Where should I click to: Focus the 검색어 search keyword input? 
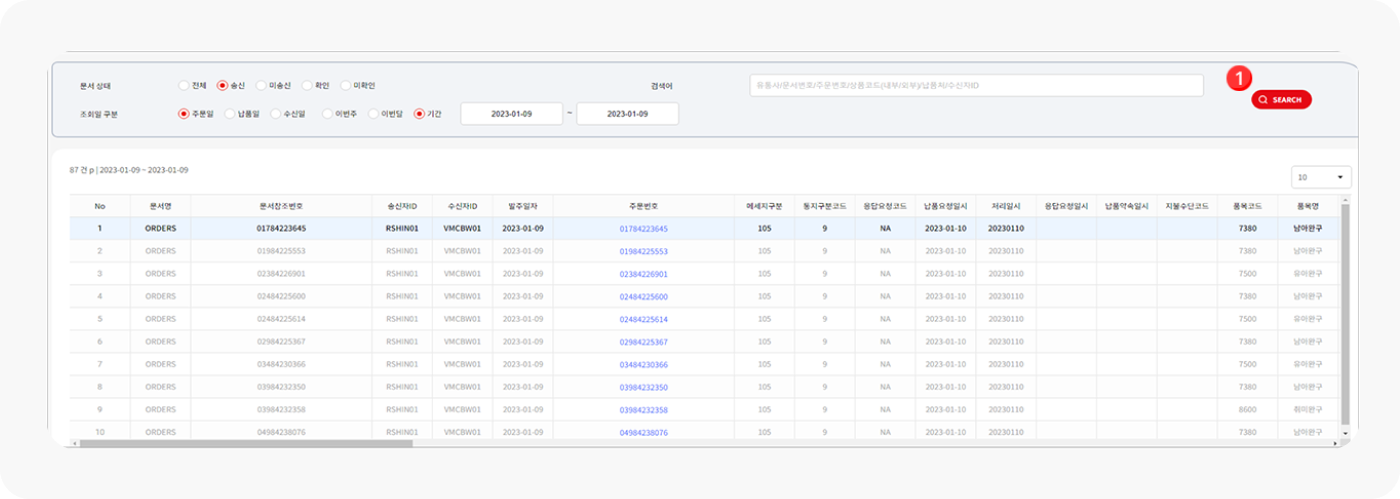click(x=975, y=86)
